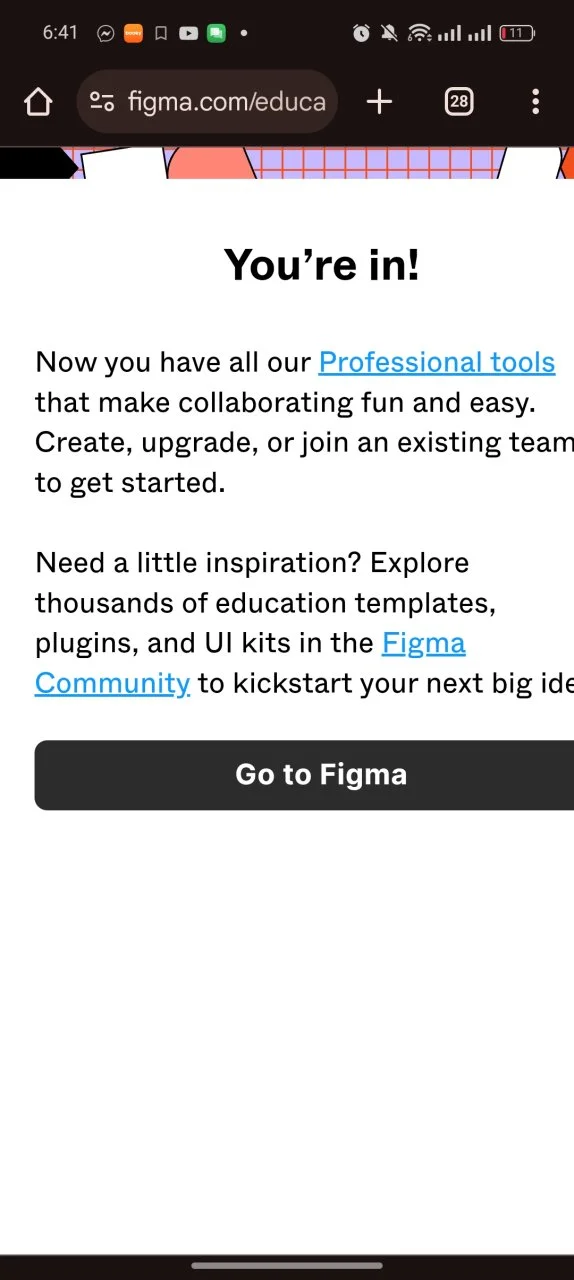
Task: Tap the orange app notification icon
Action: click(133, 33)
